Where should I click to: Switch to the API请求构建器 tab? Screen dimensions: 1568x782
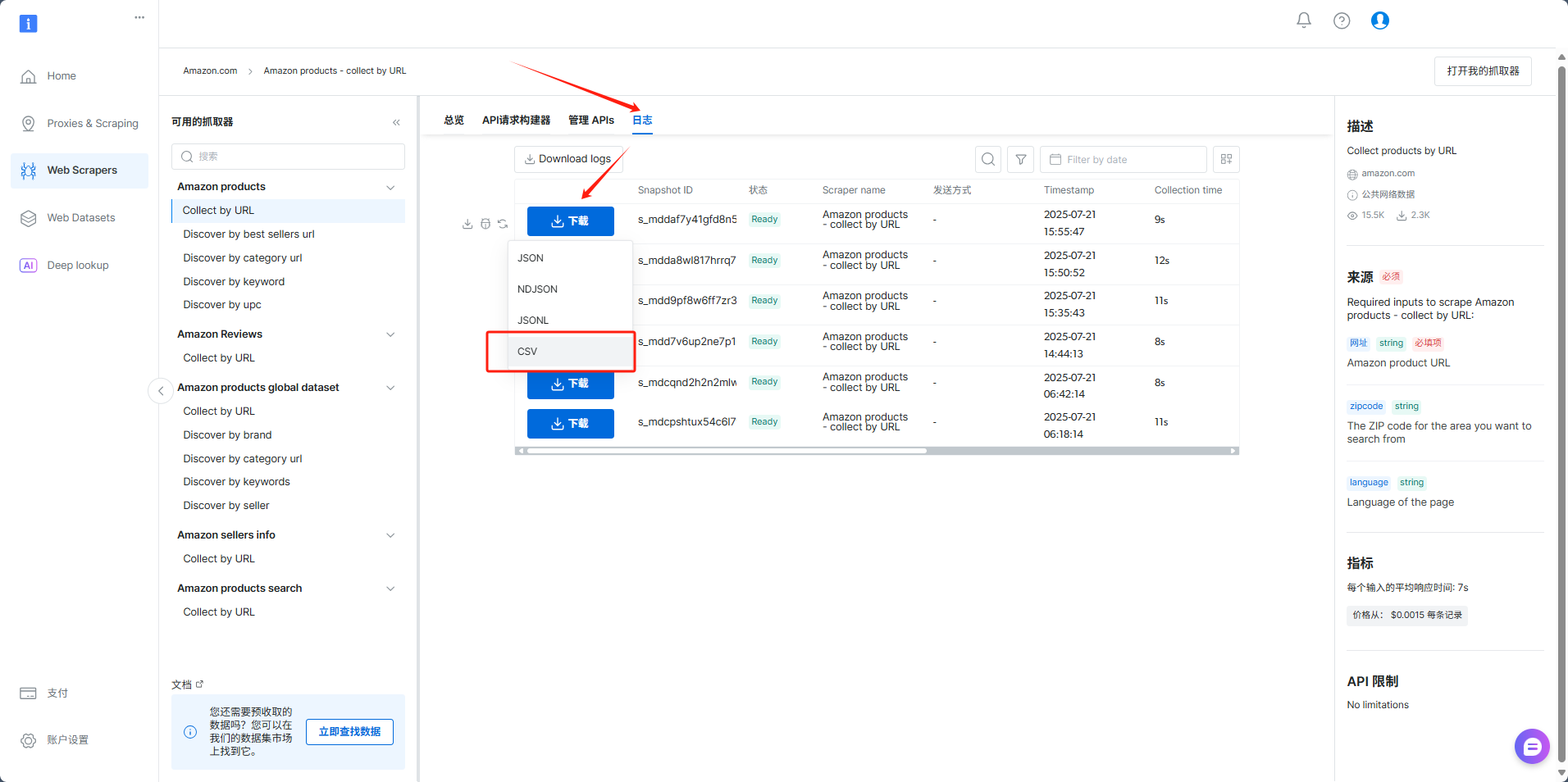click(x=516, y=120)
